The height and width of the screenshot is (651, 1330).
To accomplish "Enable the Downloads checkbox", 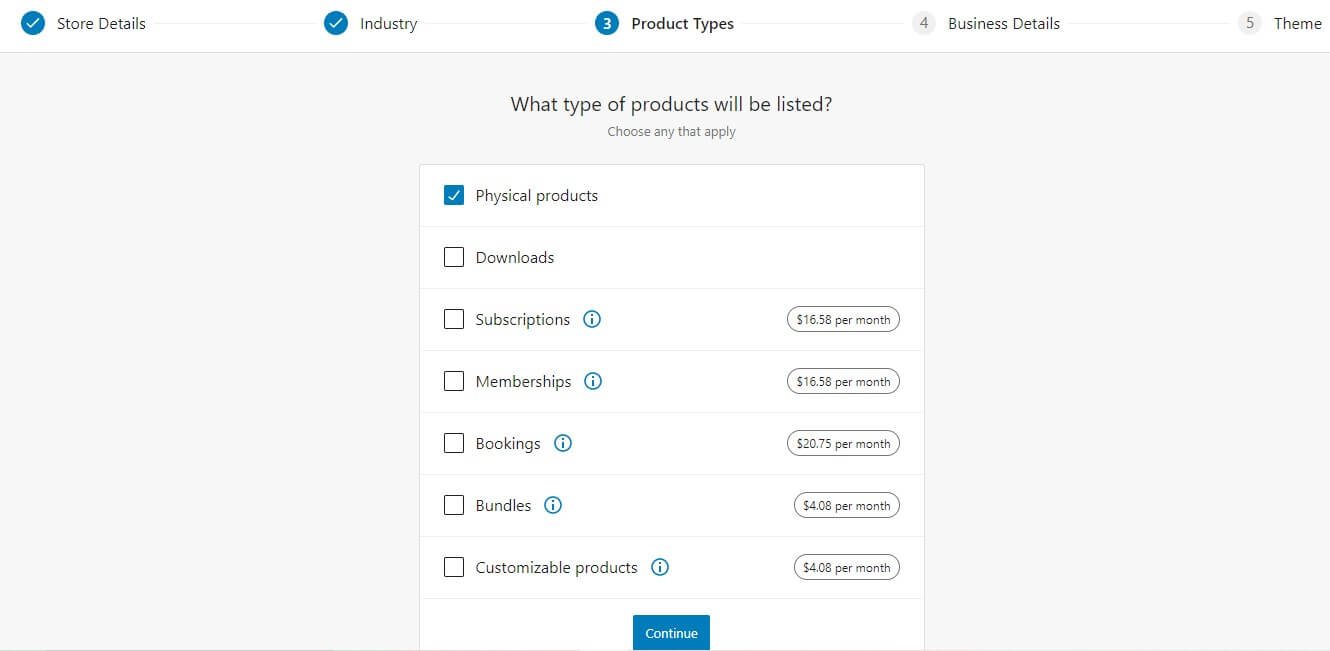I will click(454, 258).
